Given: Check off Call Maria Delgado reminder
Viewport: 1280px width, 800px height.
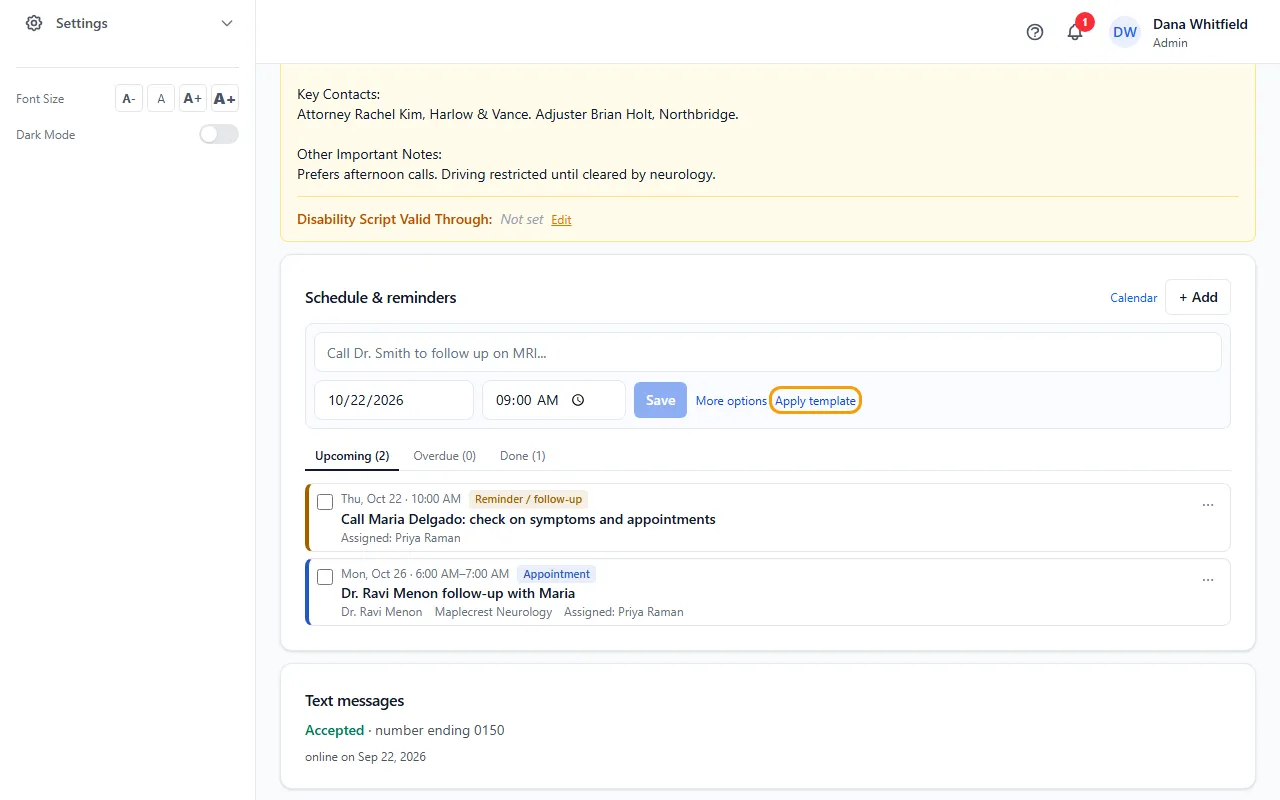Looking at the screenshot, I should (x=325, y=502).
